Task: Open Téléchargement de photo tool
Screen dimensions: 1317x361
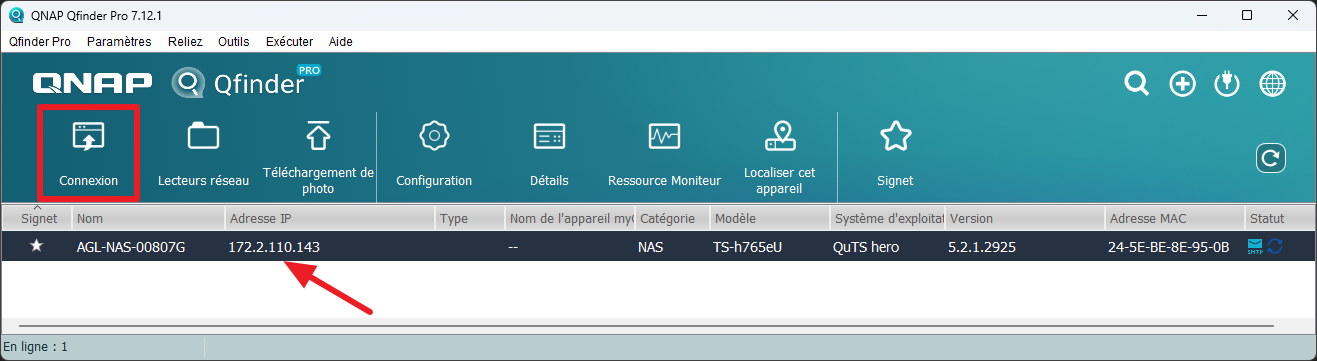Action: [x=318, y=135]
